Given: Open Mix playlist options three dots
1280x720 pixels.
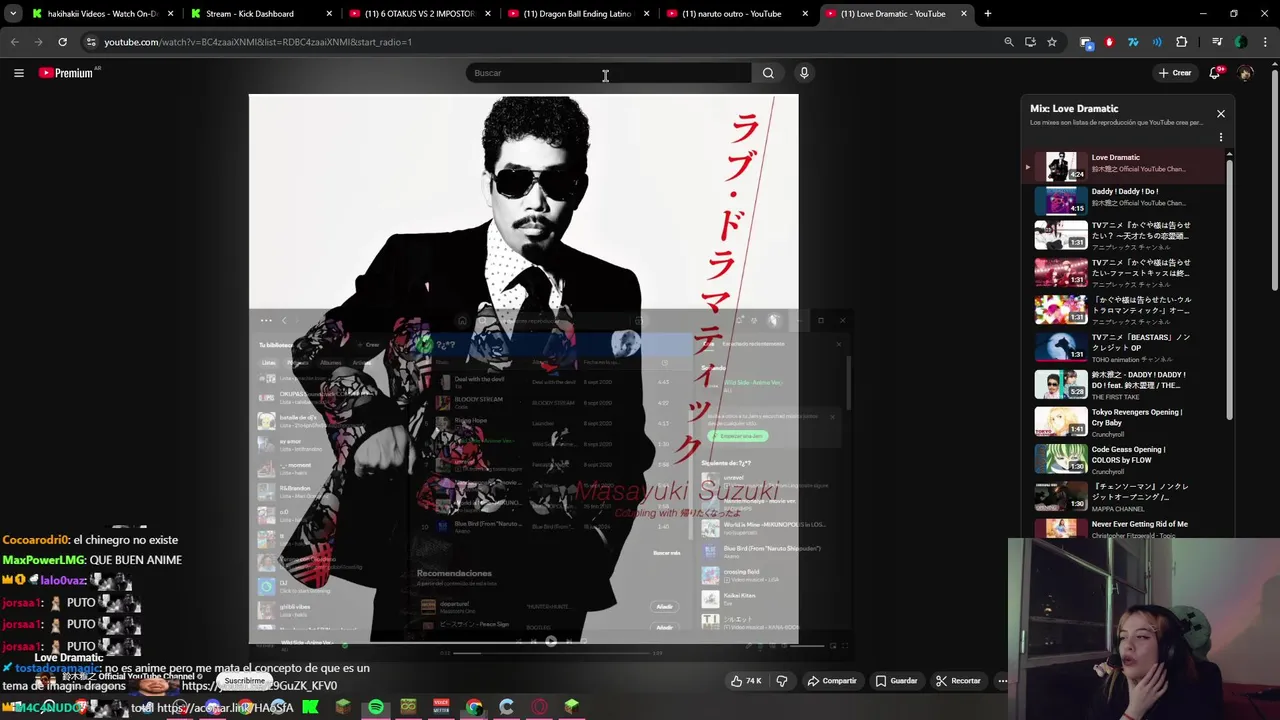Looking at the screenshot, I should click(x=1220, y=137).
